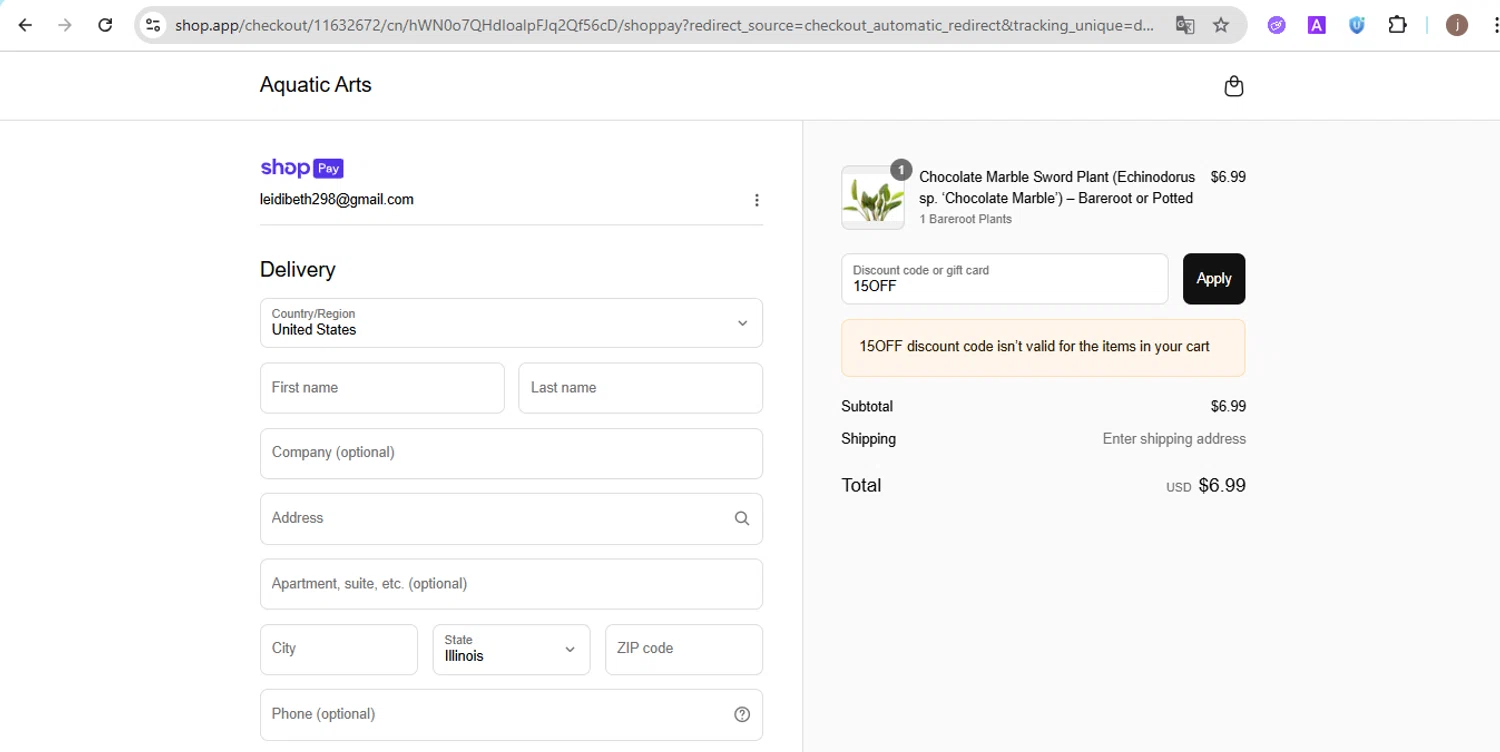This screenshot has height=752, width=1500.
Task: Click 'Enter shipping address' text
Action: pyautogui.click(x=1174, y=439)
